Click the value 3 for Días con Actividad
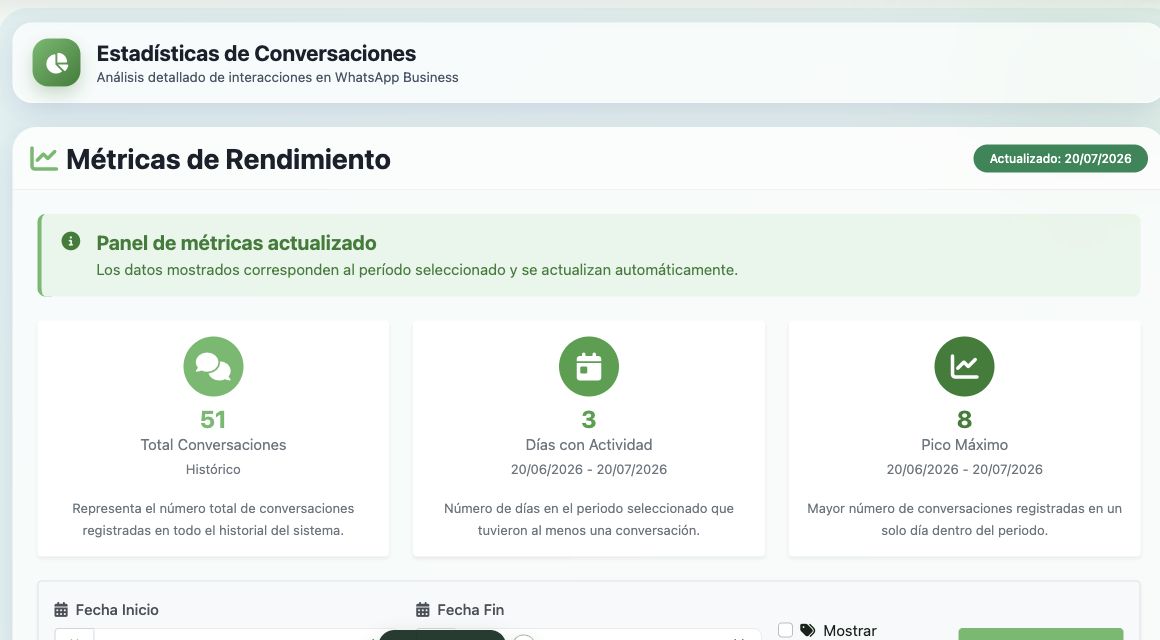The image size is (1160, 640). pyautogui.click(x=589, y=420)
